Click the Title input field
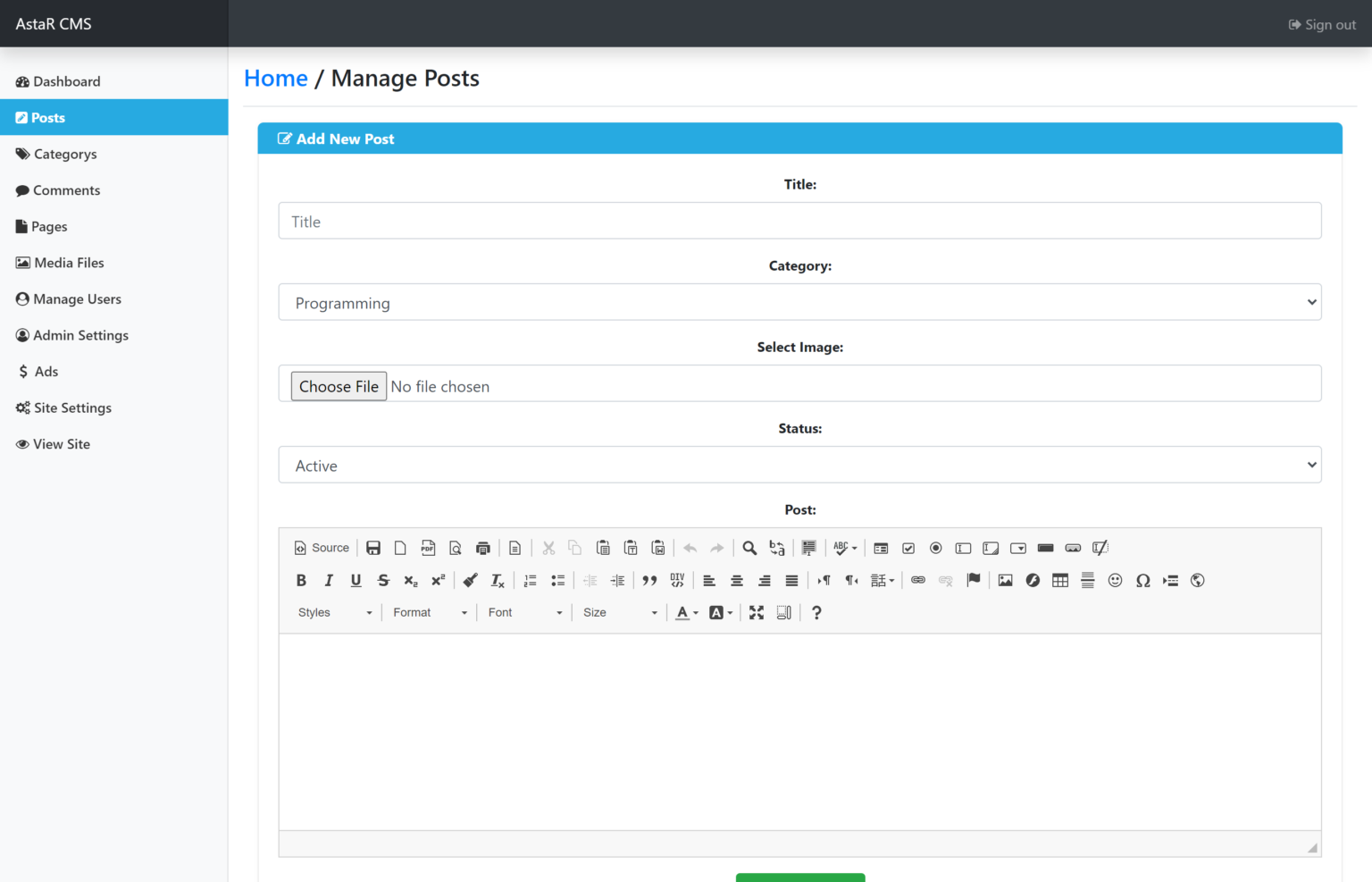The height and width of the screenshot is (882, 1372). 800,221
